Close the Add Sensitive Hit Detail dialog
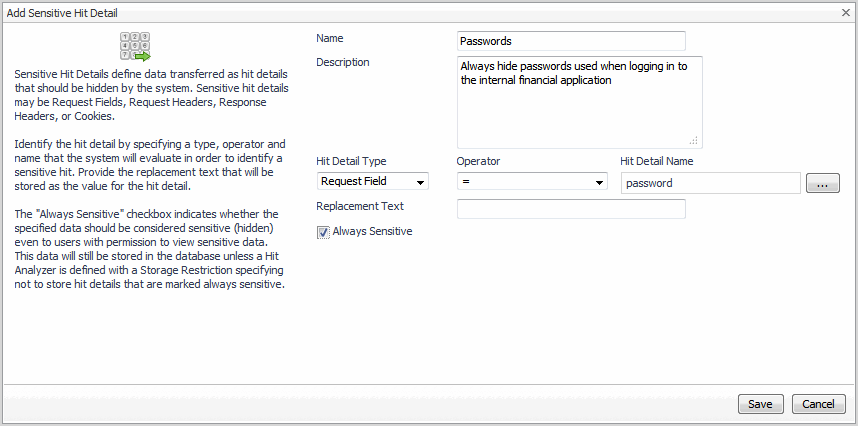The height and width of the screenshot is (426, 858). click(845, 12)
